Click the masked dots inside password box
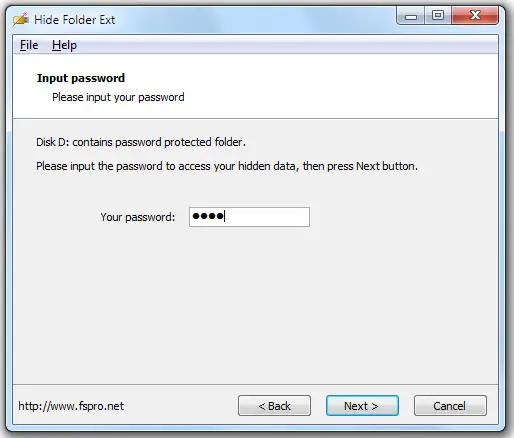The height and width of the screenshot is (438, 514). (x=208, y=216)
